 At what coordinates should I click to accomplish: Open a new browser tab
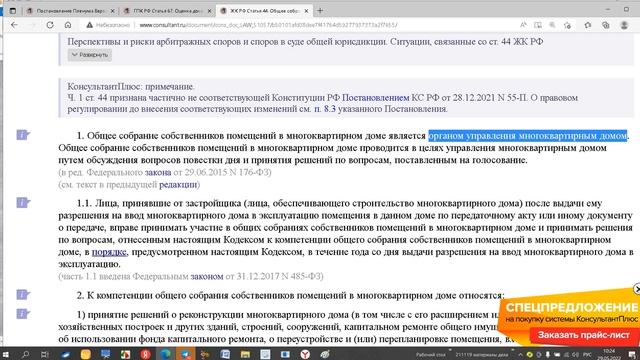click(320, 11)
